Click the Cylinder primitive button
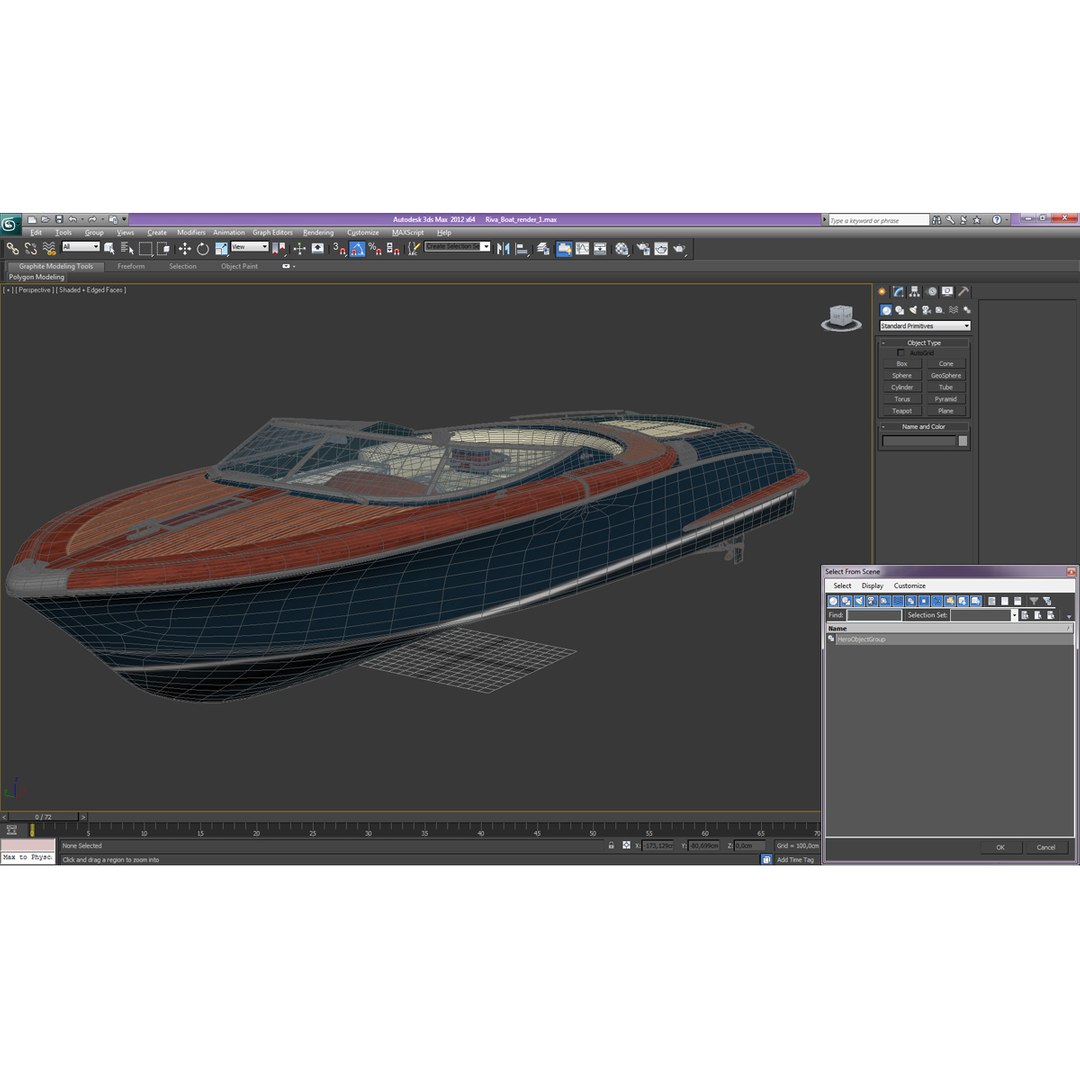1080x1080 pixels. coord(902,387)
